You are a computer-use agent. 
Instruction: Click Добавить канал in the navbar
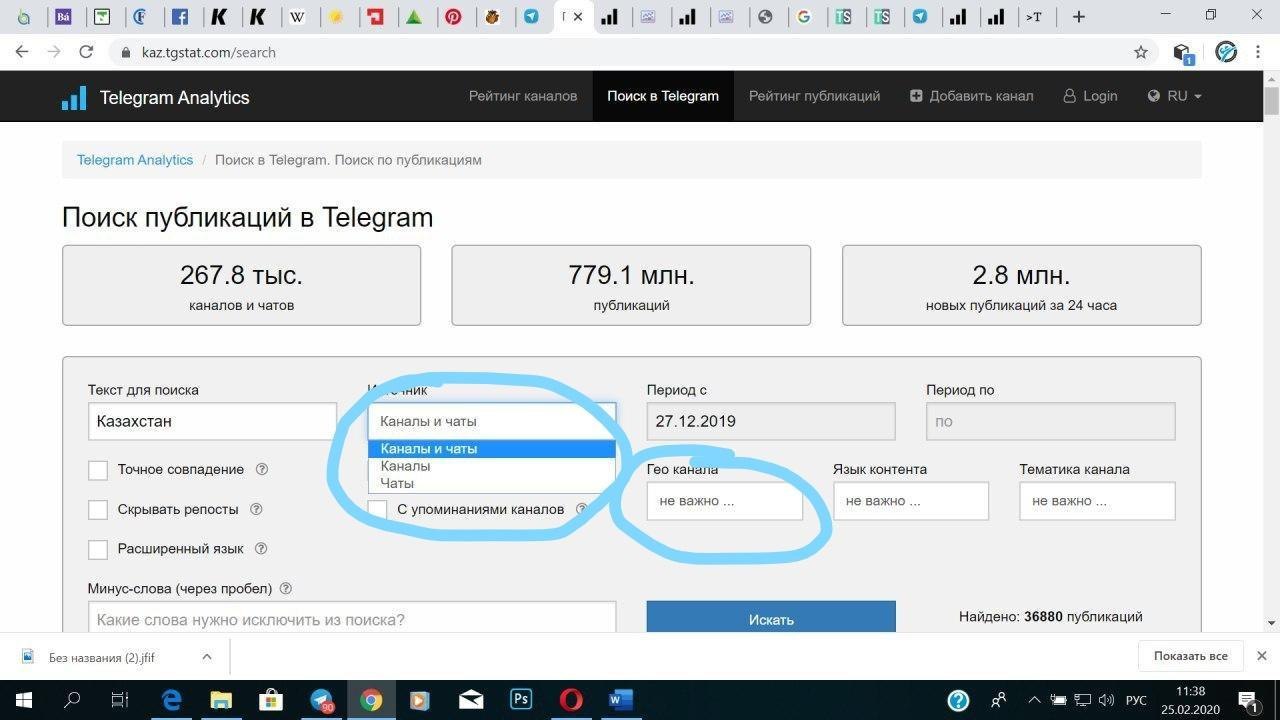(971, 96)
